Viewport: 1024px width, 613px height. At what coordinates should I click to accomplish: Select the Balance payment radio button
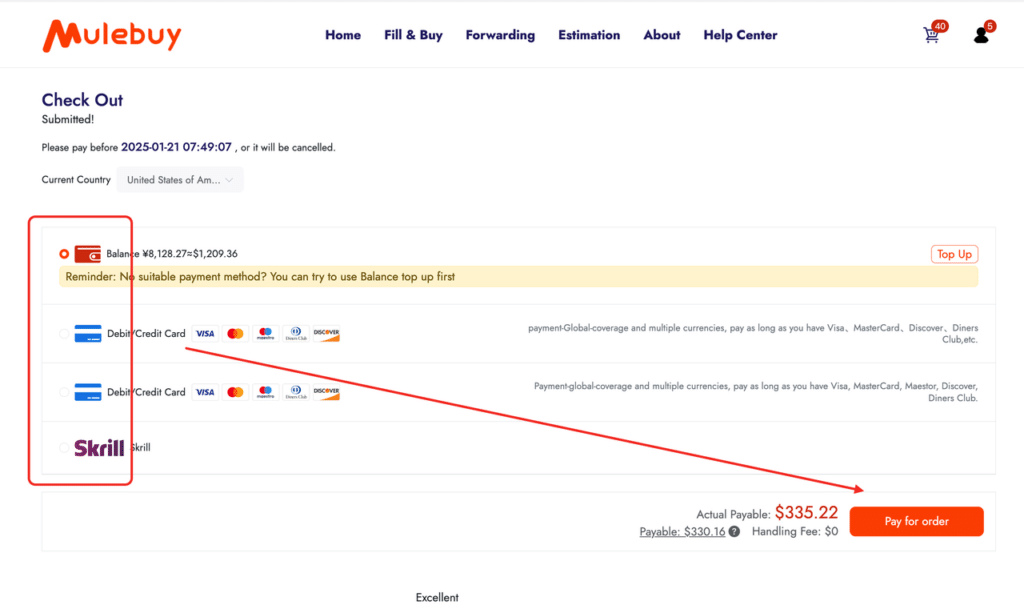click(64, 254)
